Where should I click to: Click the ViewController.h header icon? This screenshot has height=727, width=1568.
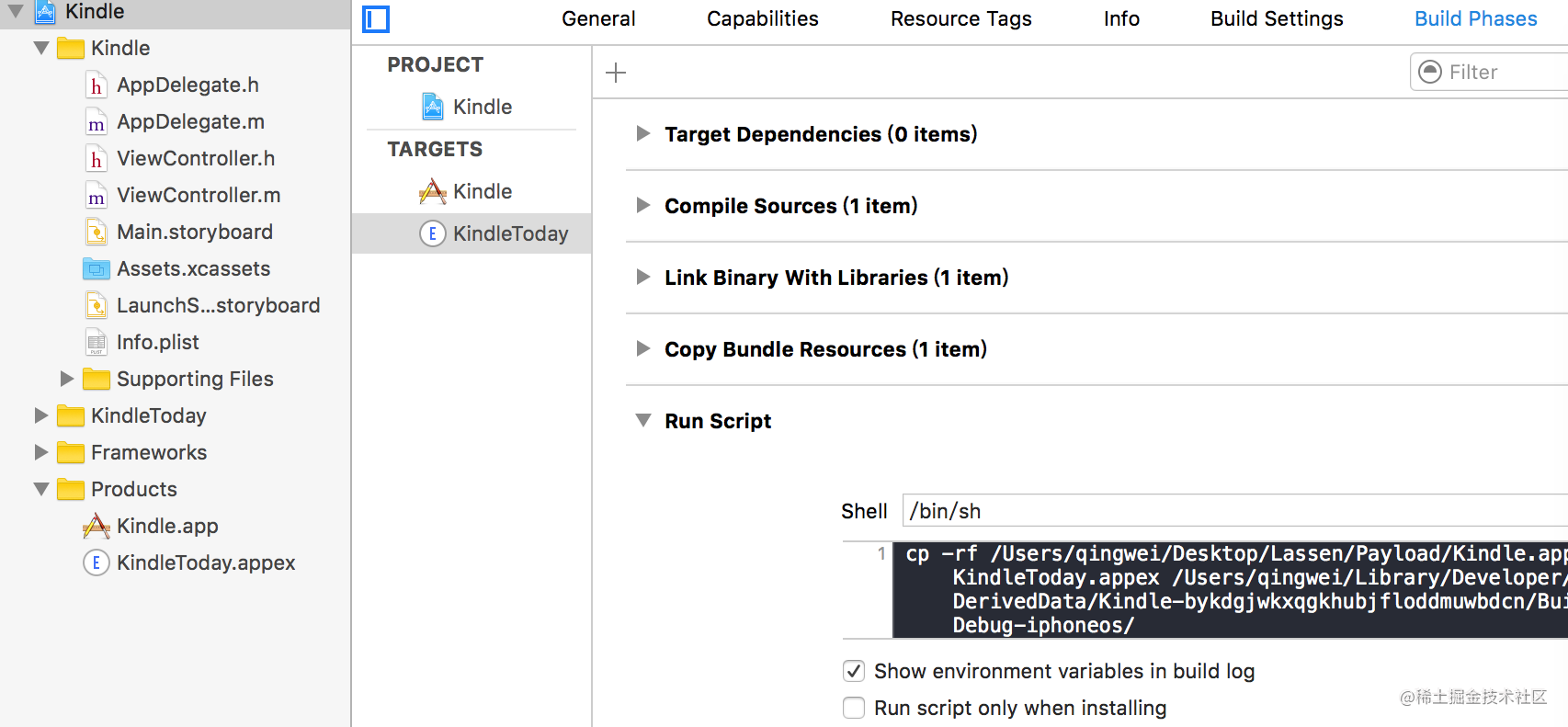coord(97,158)
